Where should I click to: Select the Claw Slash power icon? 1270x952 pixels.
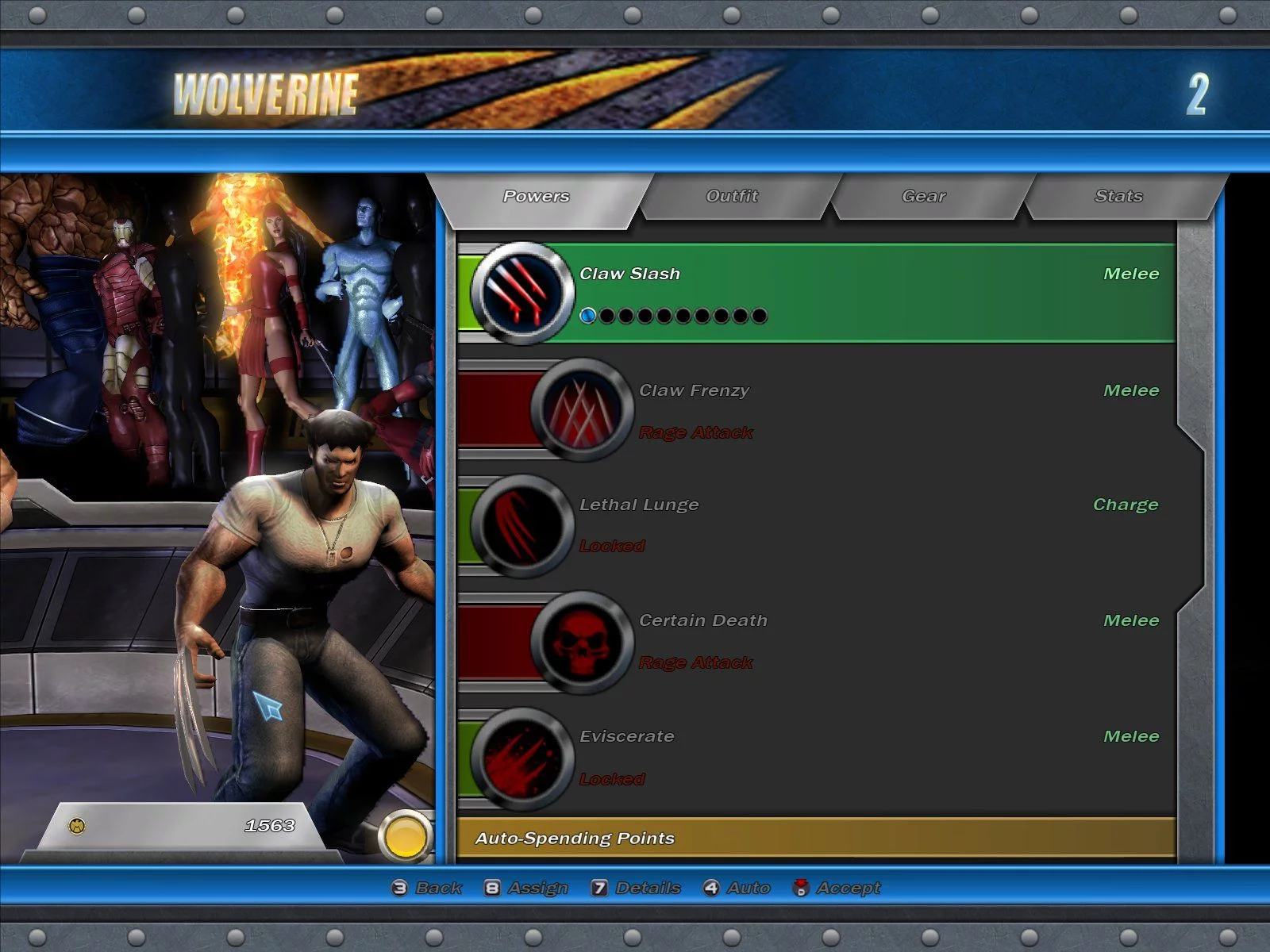[x=522, y=293]
